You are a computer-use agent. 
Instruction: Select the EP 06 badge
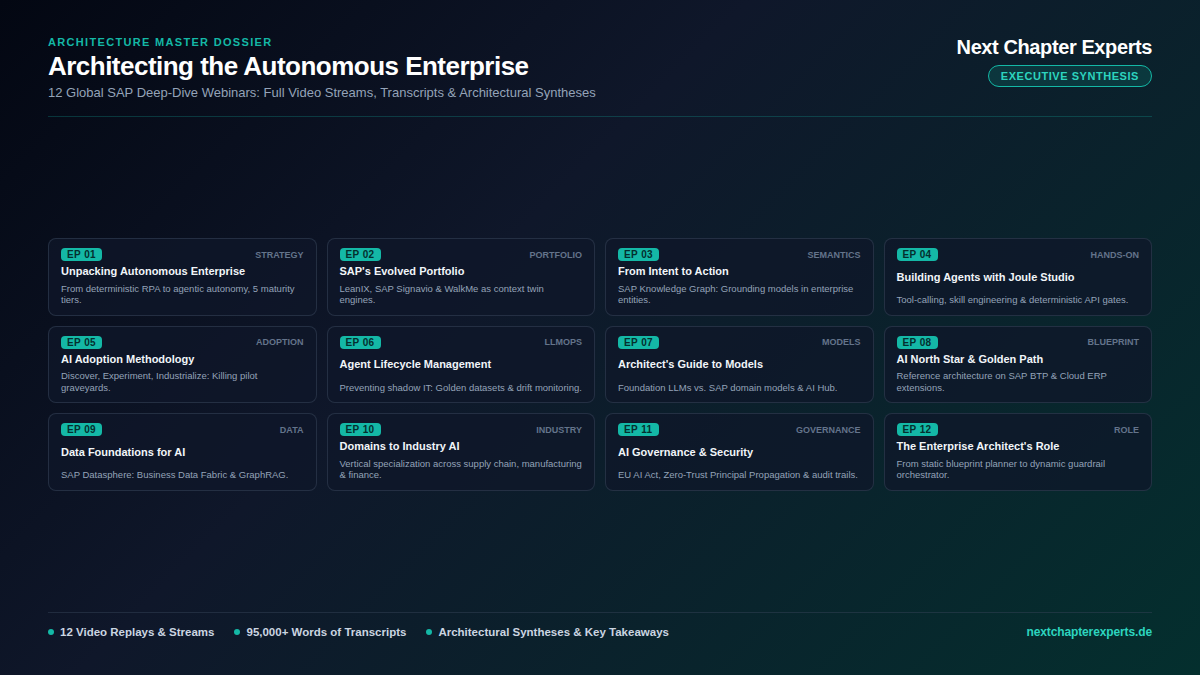pyautogui.click(x=360, y=342)
